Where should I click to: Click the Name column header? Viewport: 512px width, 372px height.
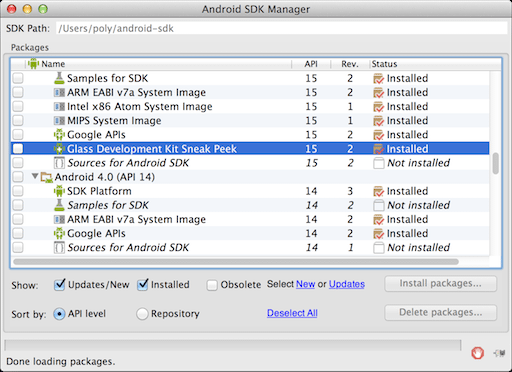click(158, 64)
